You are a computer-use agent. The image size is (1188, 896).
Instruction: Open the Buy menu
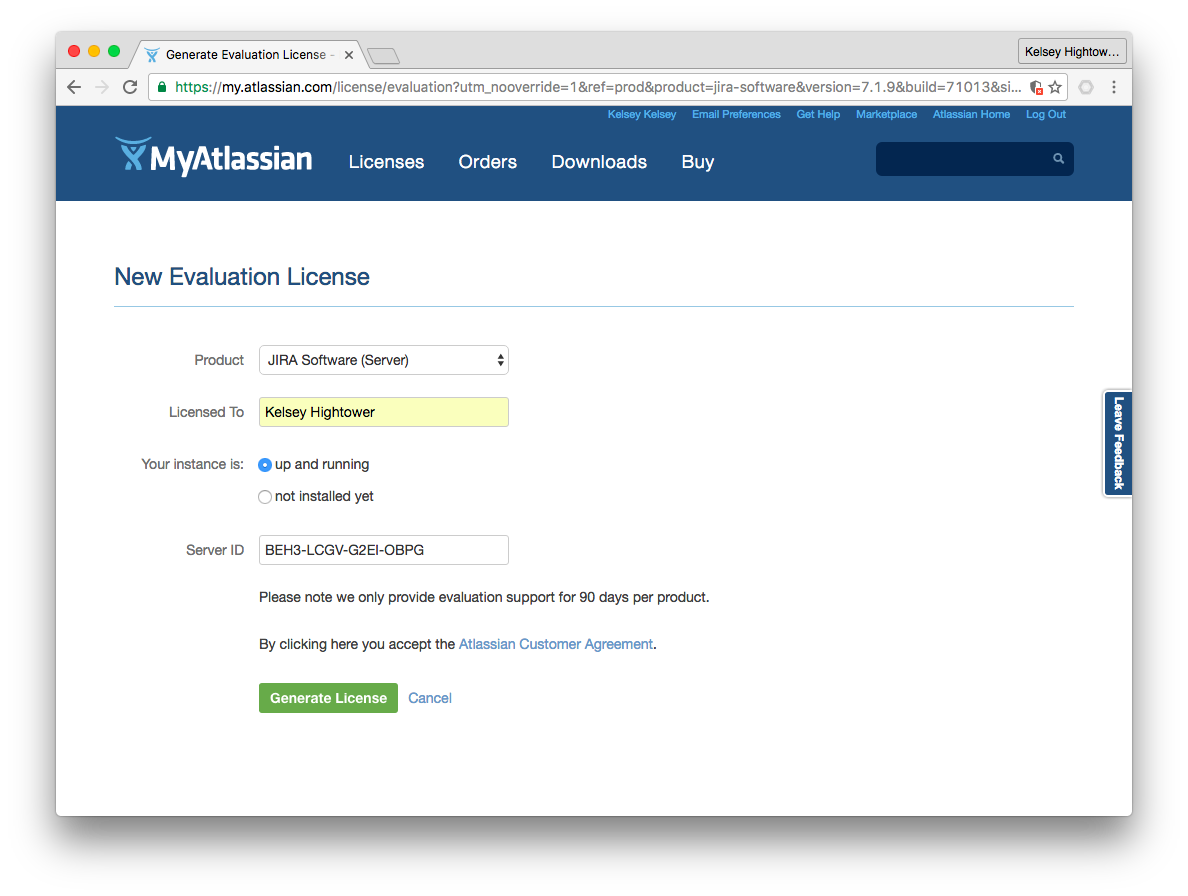pos(698,162)
